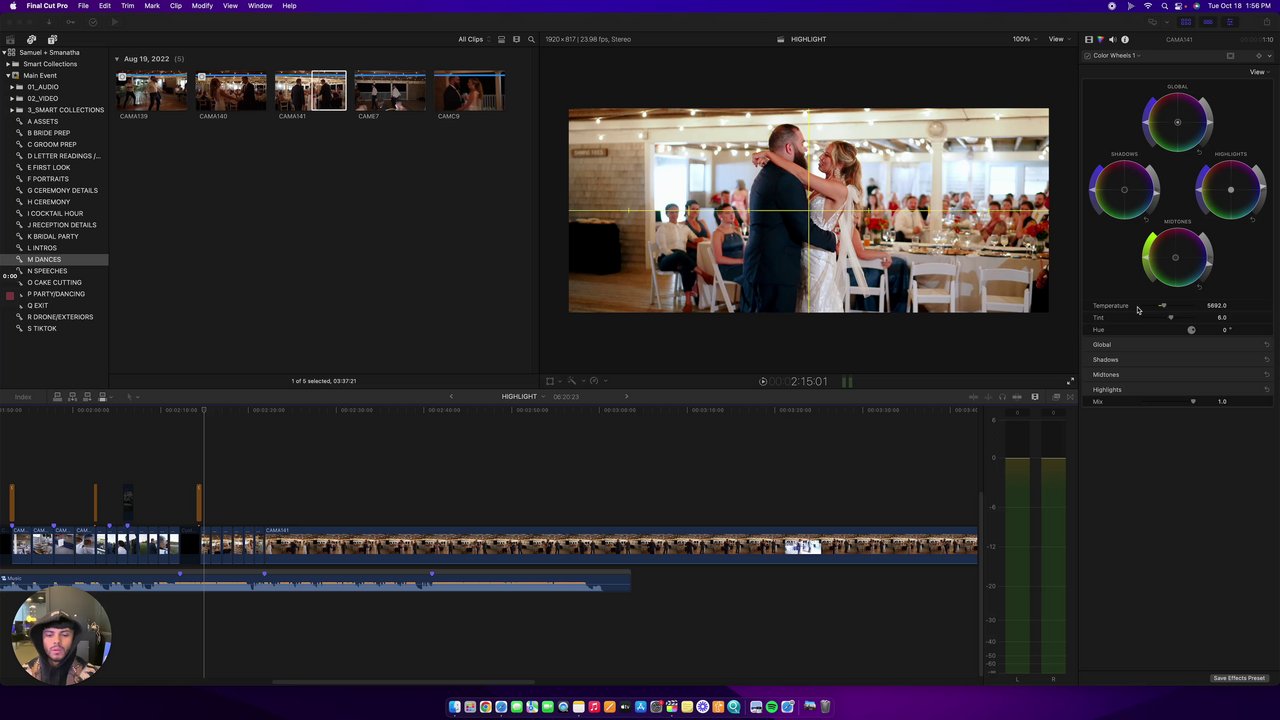Viewport: 1280px width, 720px height.
Task: Open the viewer zoom 100% dropdown
Action: pos(1024,39)
